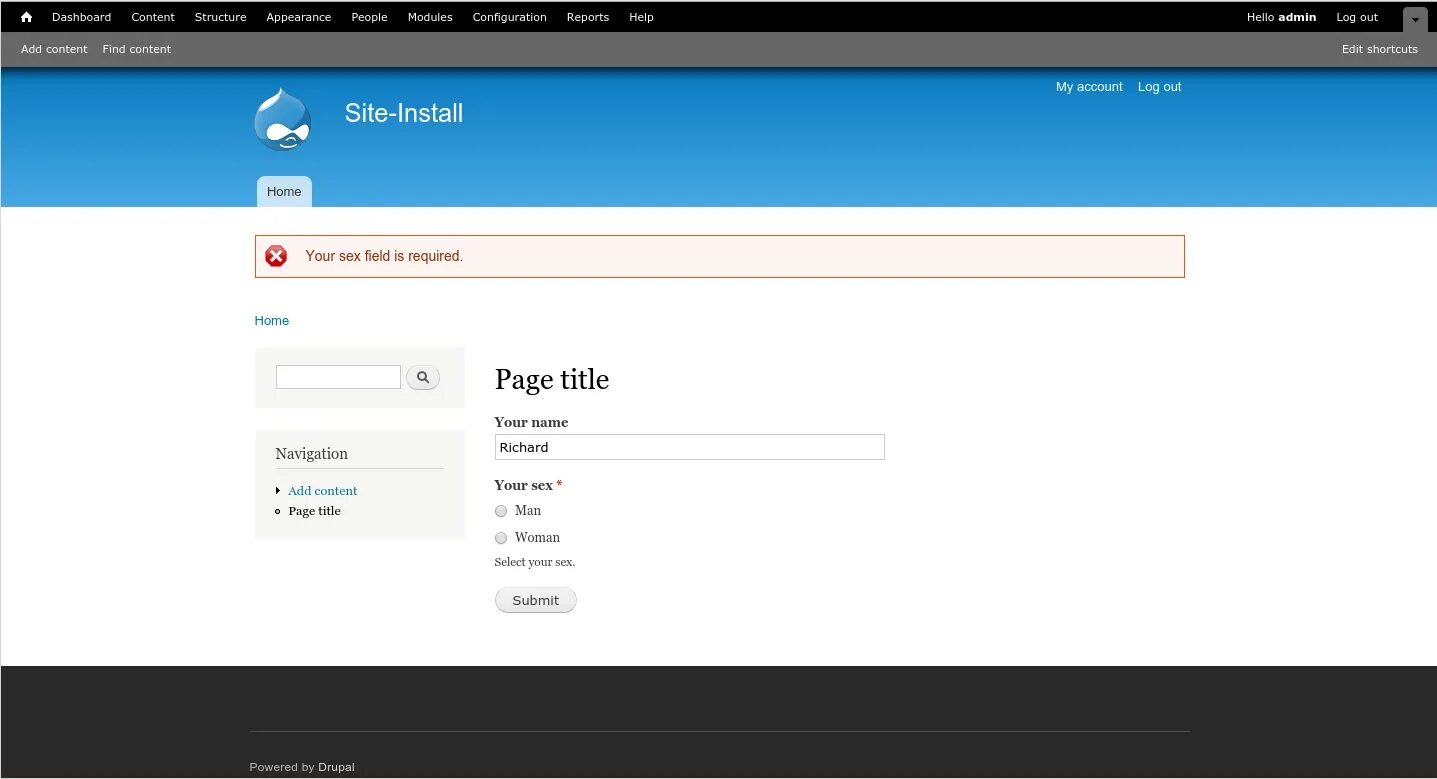
Task: Expand the Add content navigation arrow
Action: [278, 491]
